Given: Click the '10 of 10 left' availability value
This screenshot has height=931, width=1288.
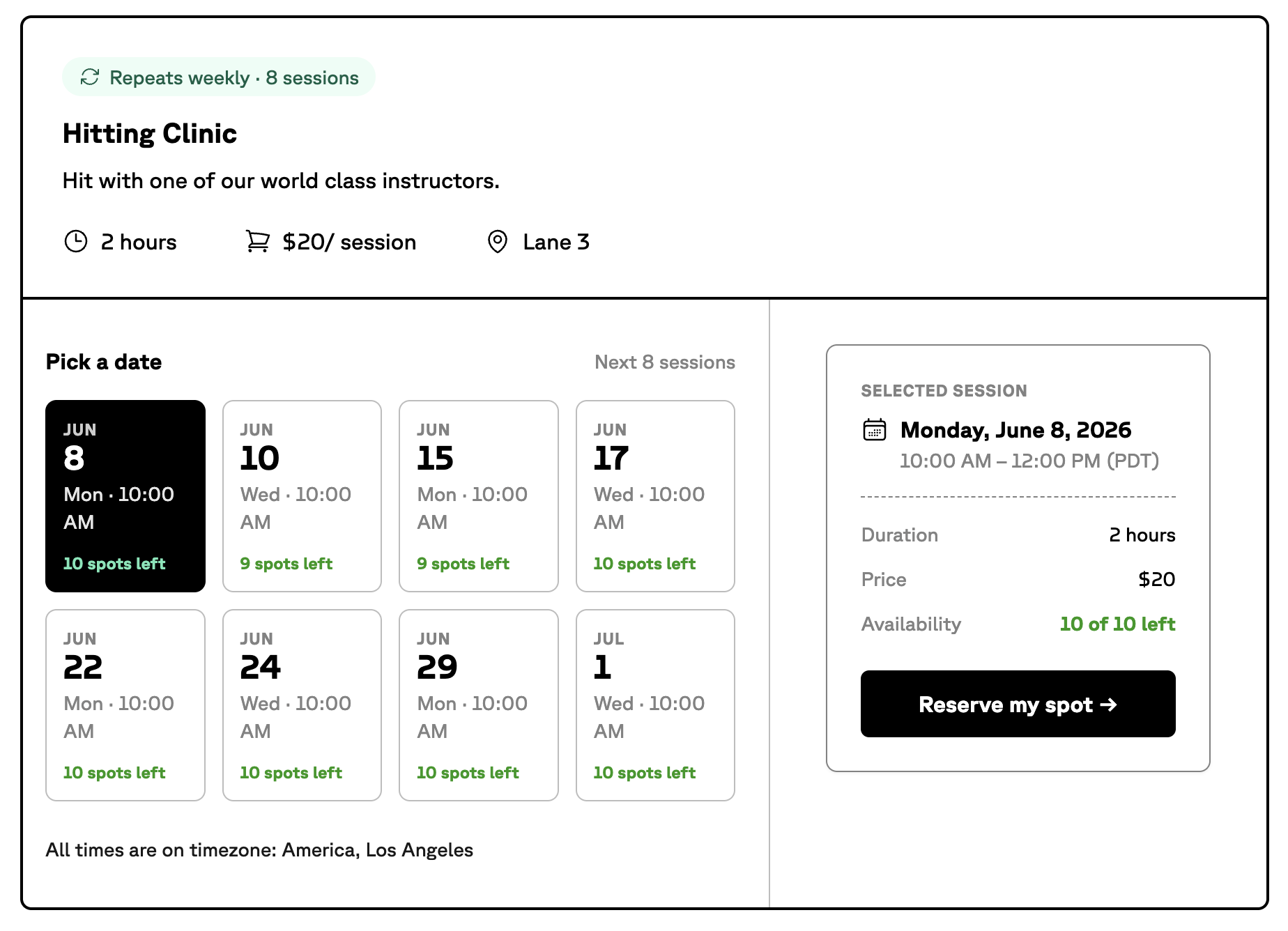Looking at the screenshot, I should click(1117, 624).
